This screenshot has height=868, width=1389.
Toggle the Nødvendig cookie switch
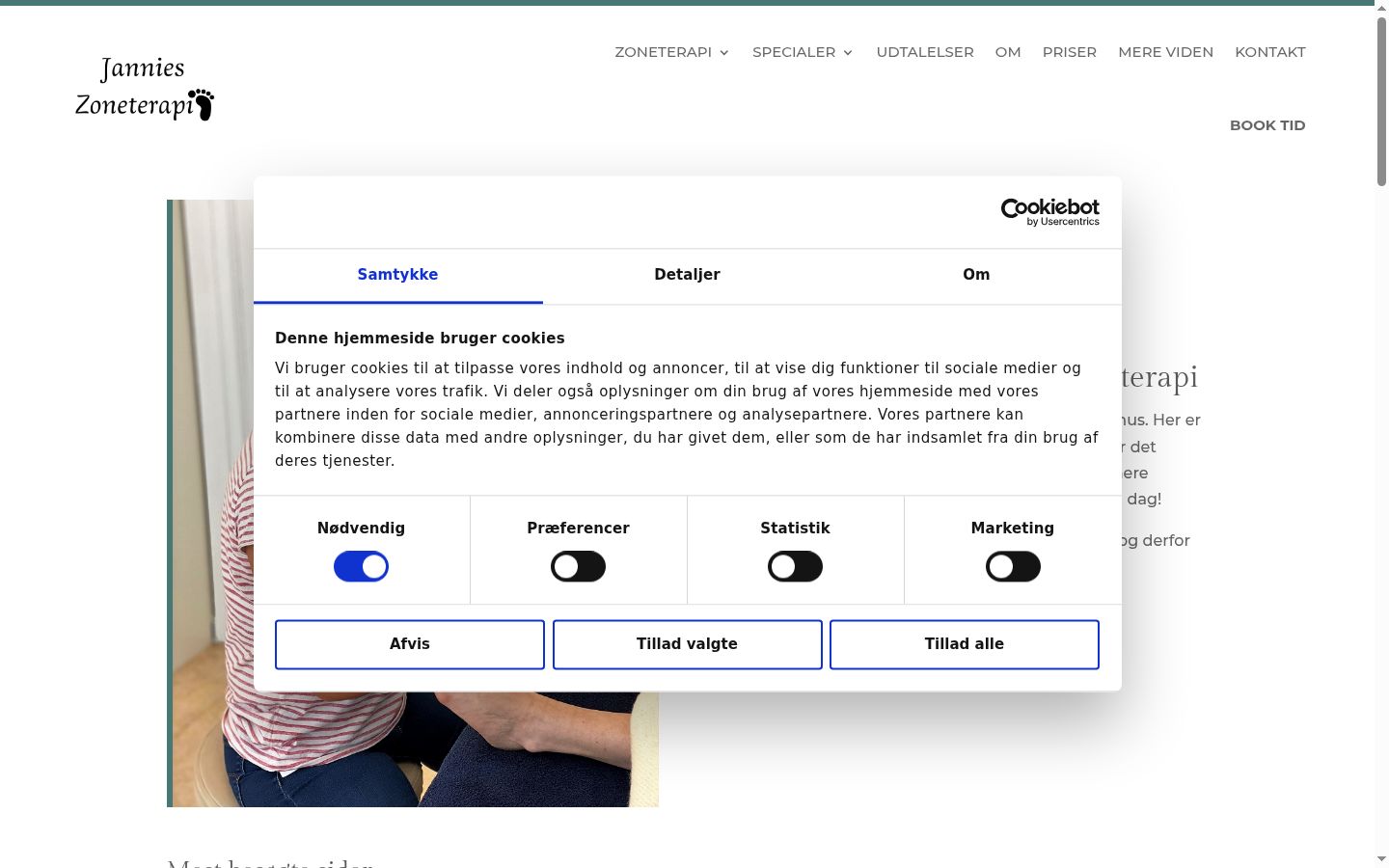tap(361, 566)
